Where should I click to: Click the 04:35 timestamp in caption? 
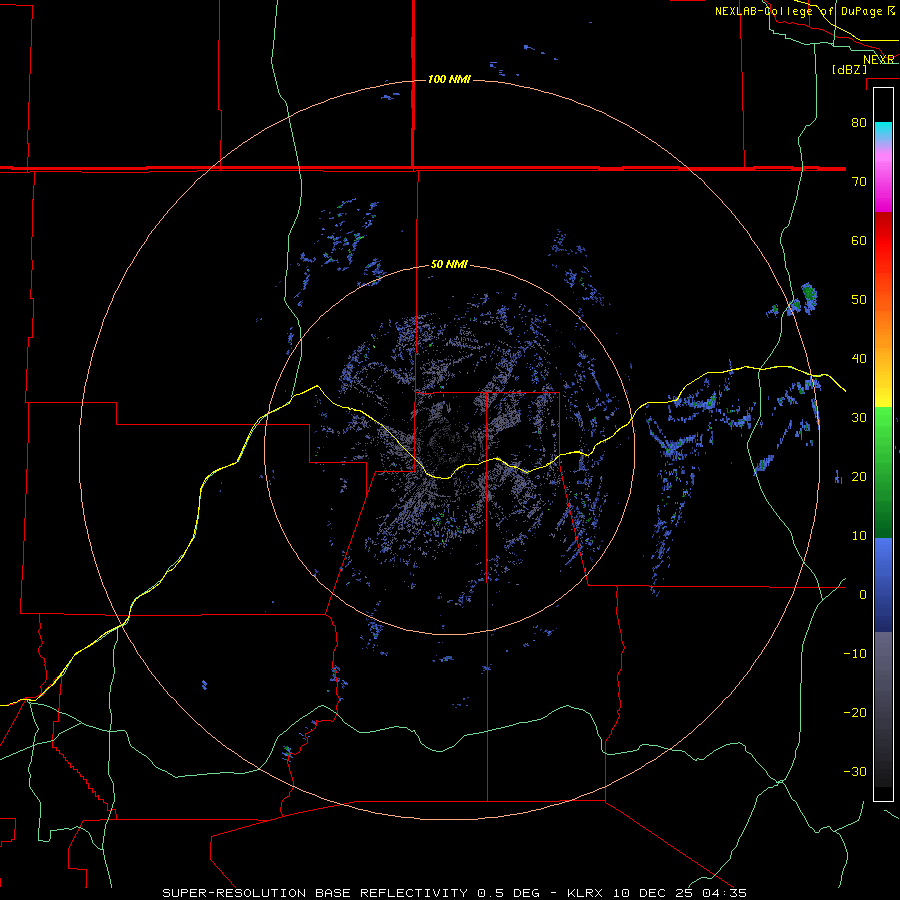coord(724,893)
